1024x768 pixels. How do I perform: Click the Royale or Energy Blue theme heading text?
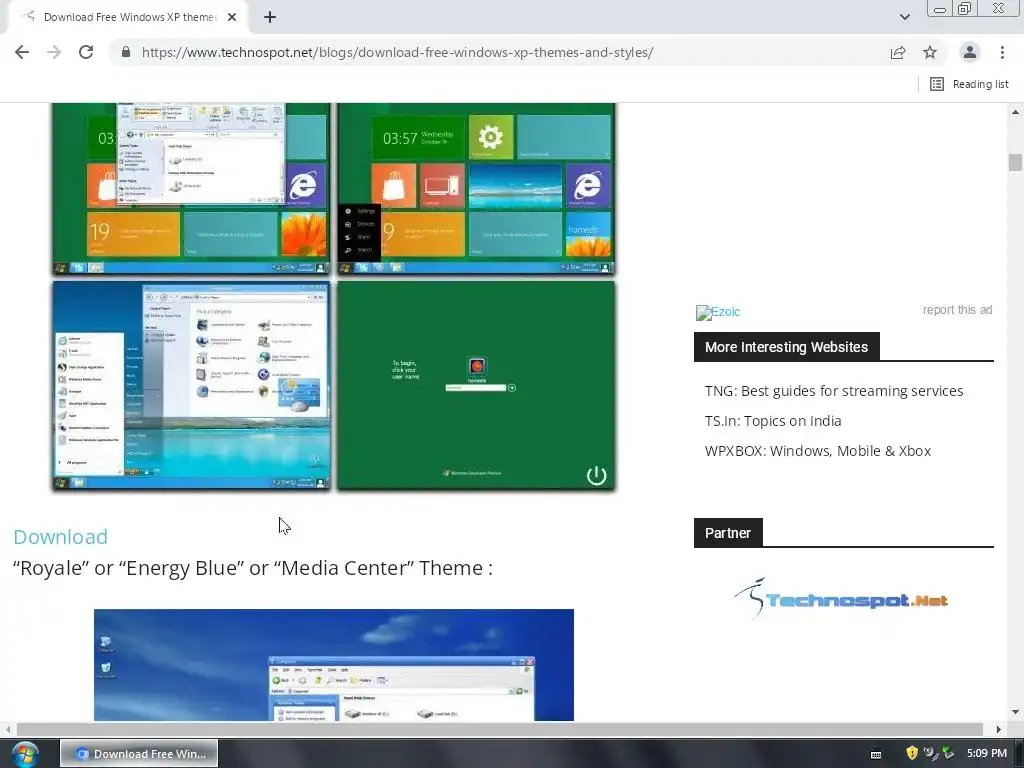click(253, 568)
